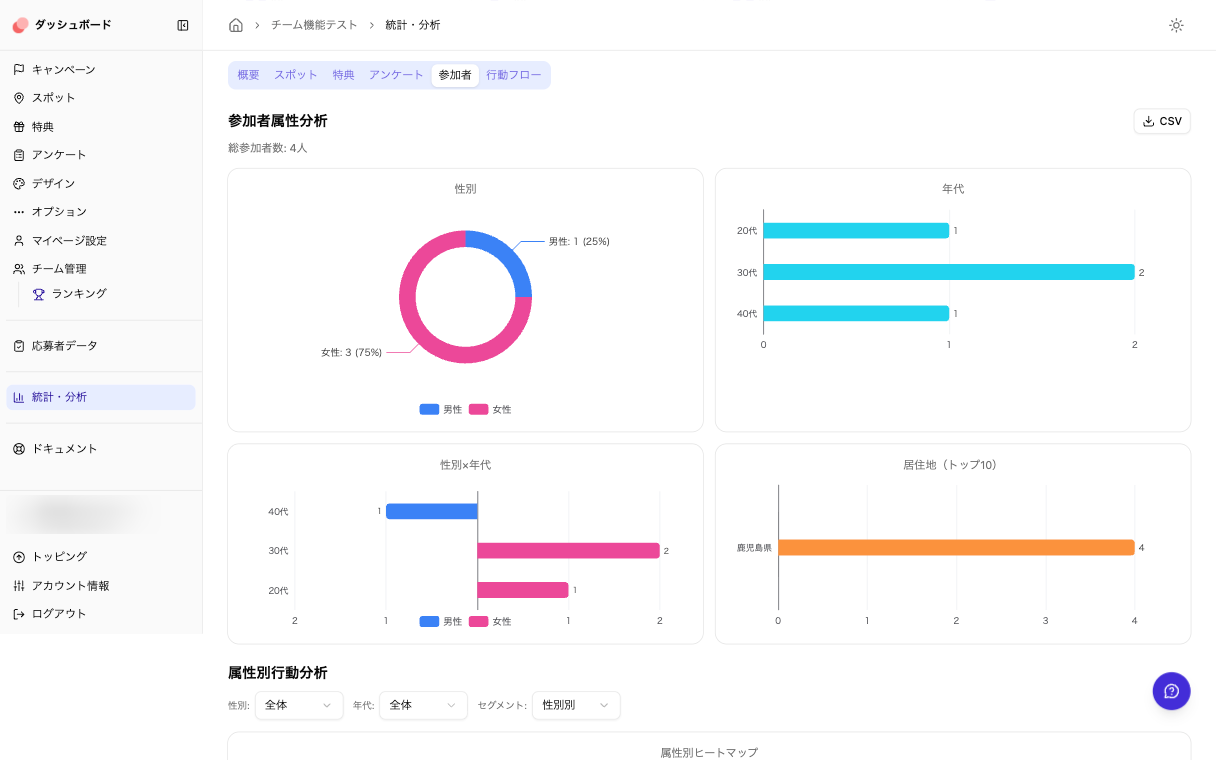Download data with the CSV button
Screen dimensions: 1216x760
click(1161, 120)
